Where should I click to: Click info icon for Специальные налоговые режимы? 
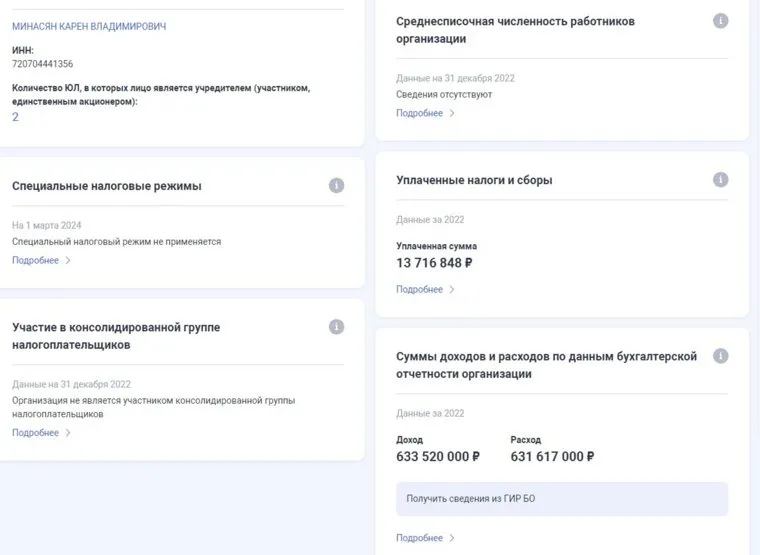tap(337, 185)
